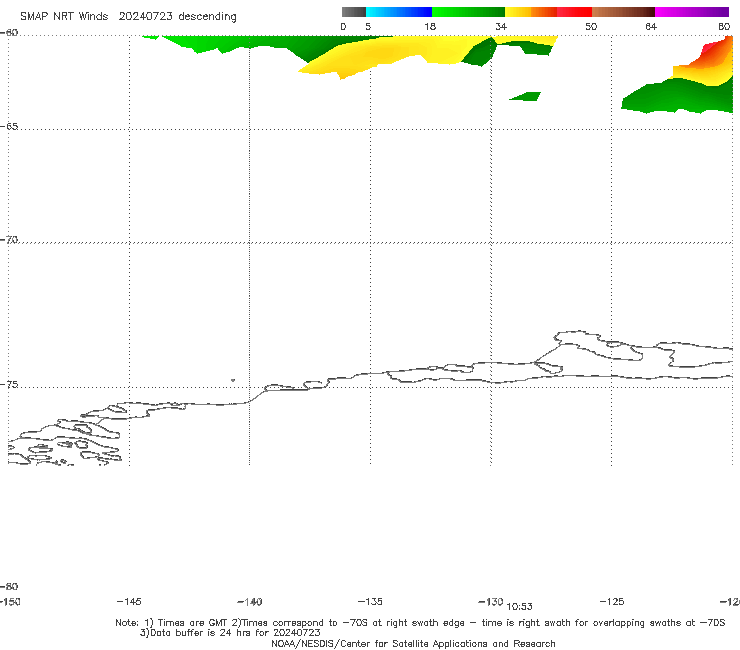Click the color bar label "64"
Screen dimensions: 740x650
click(x=651, y=26)
